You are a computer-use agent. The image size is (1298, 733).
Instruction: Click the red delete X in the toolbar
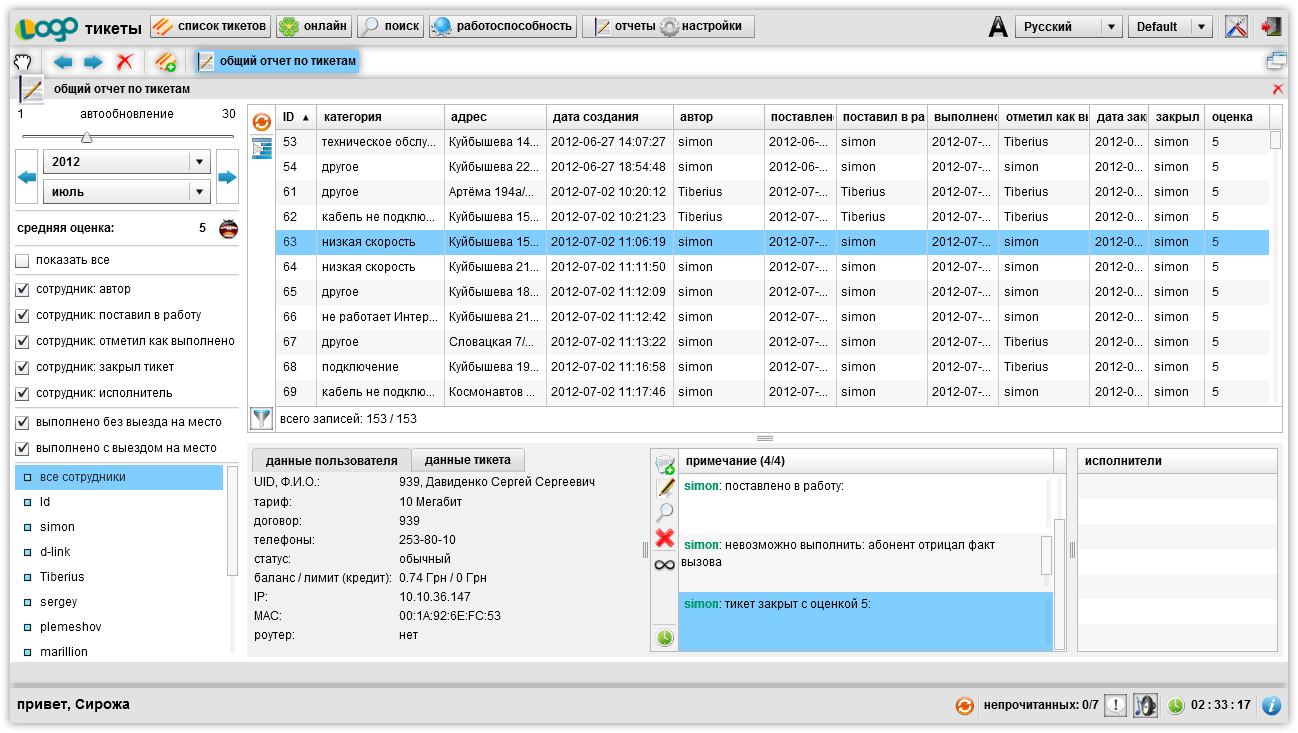point(124,62)
